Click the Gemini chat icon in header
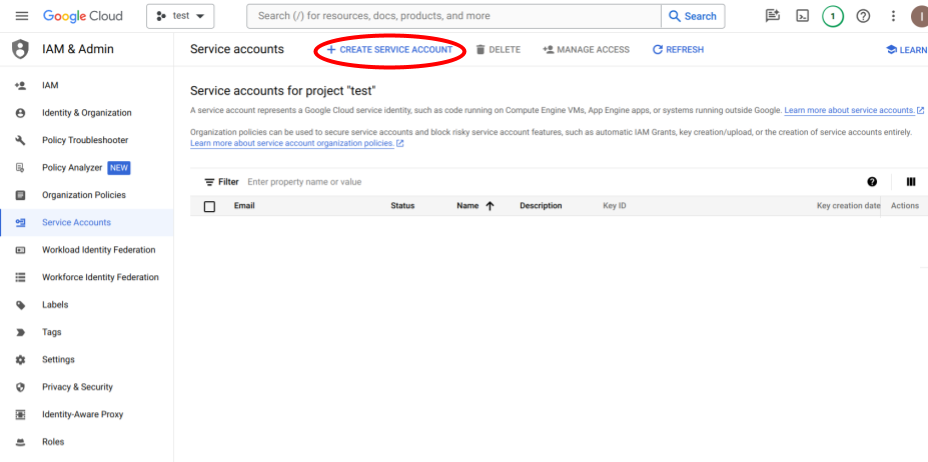 pos(771,16)
